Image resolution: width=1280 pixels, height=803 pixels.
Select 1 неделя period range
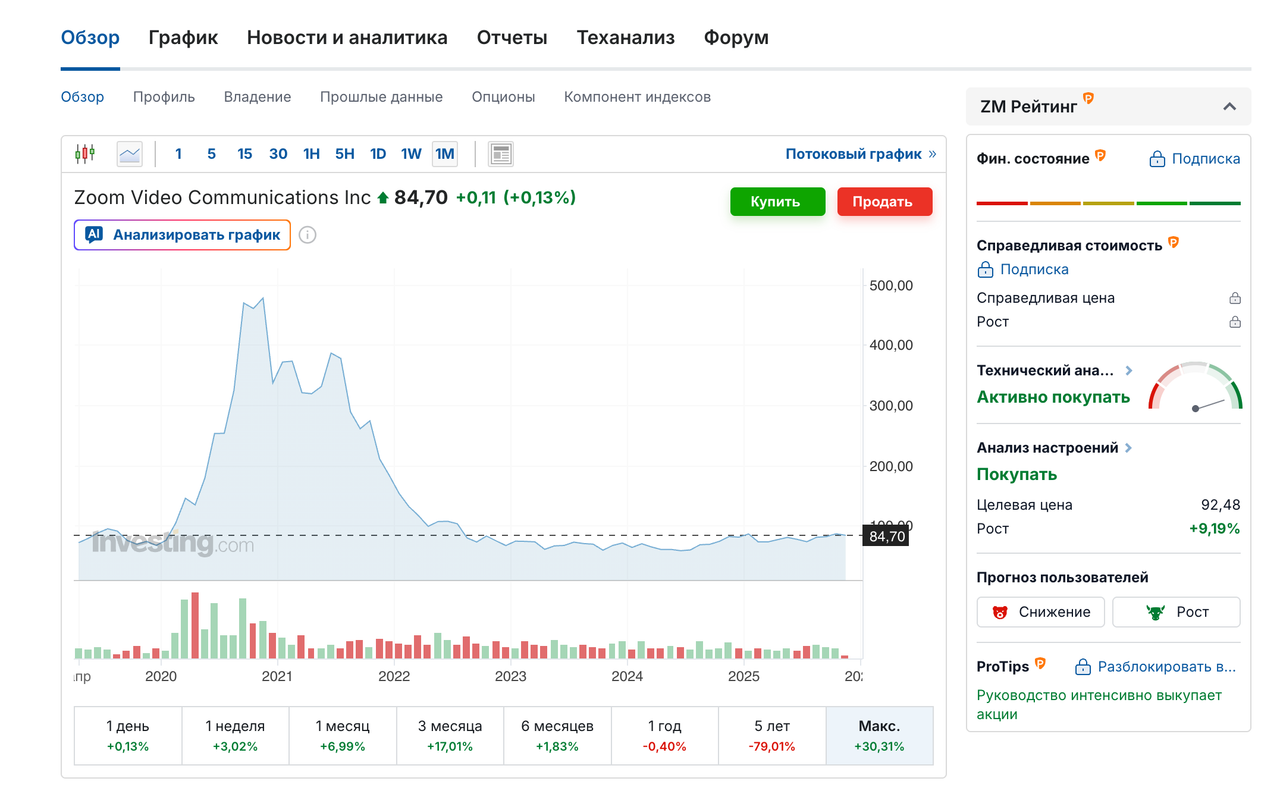coord(235,736)
